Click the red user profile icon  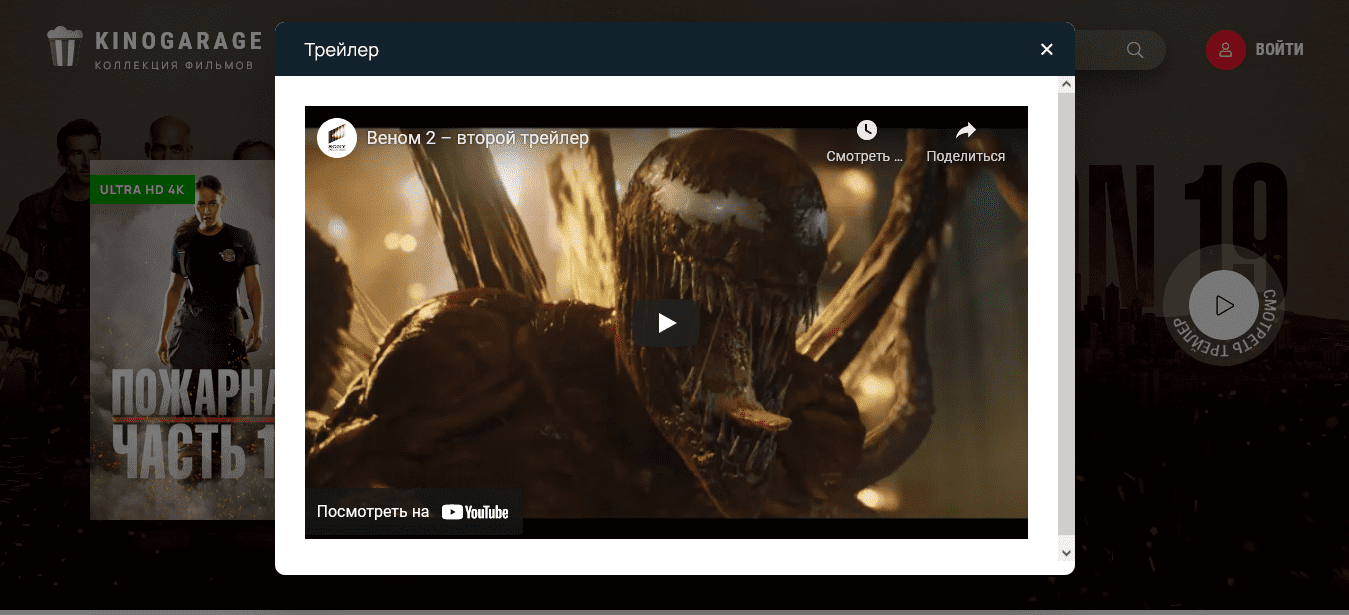pyautogui.click(x=1225, y=49)
